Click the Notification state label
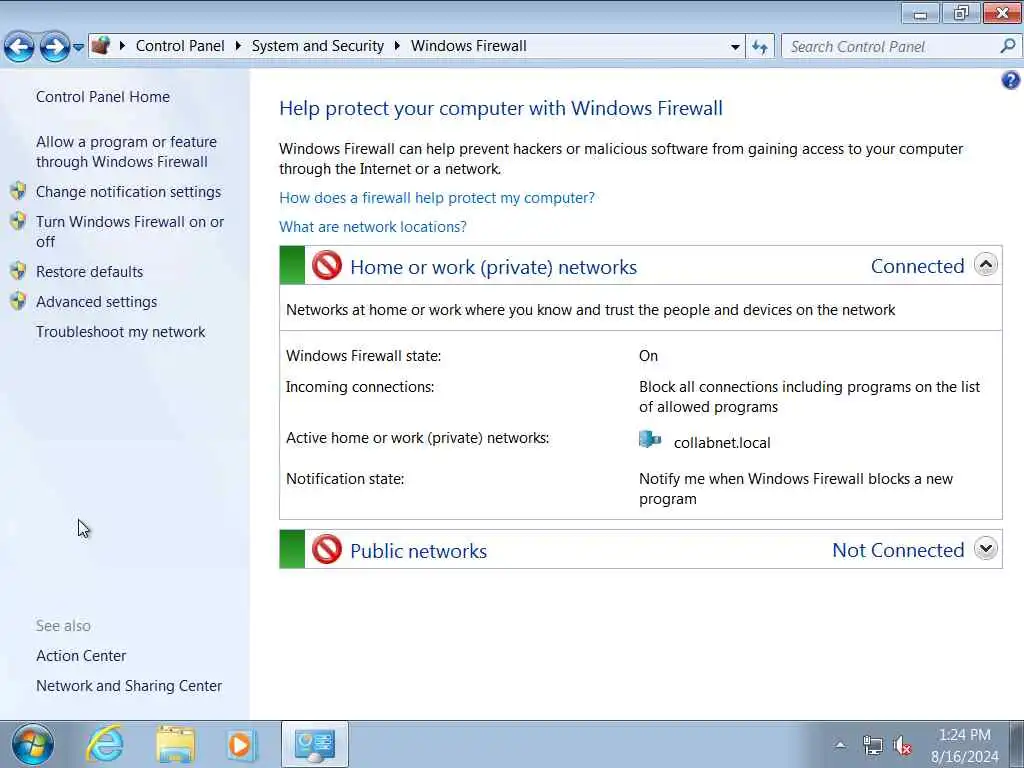Image resolution: width=1024 pixels, height=768 pixels. tap(345, 479)
